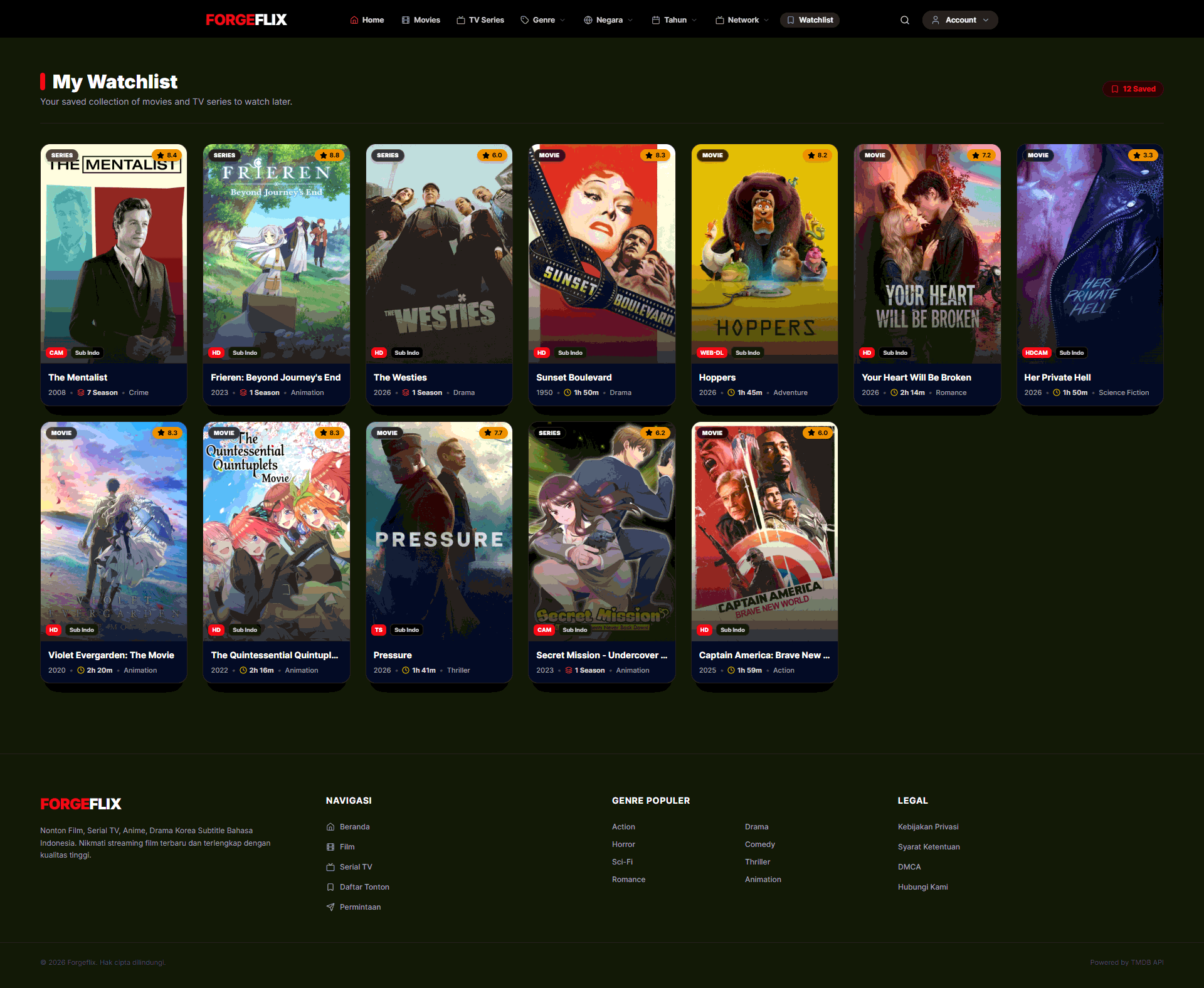Click the Action genre footer link

(x=623, y=827)
